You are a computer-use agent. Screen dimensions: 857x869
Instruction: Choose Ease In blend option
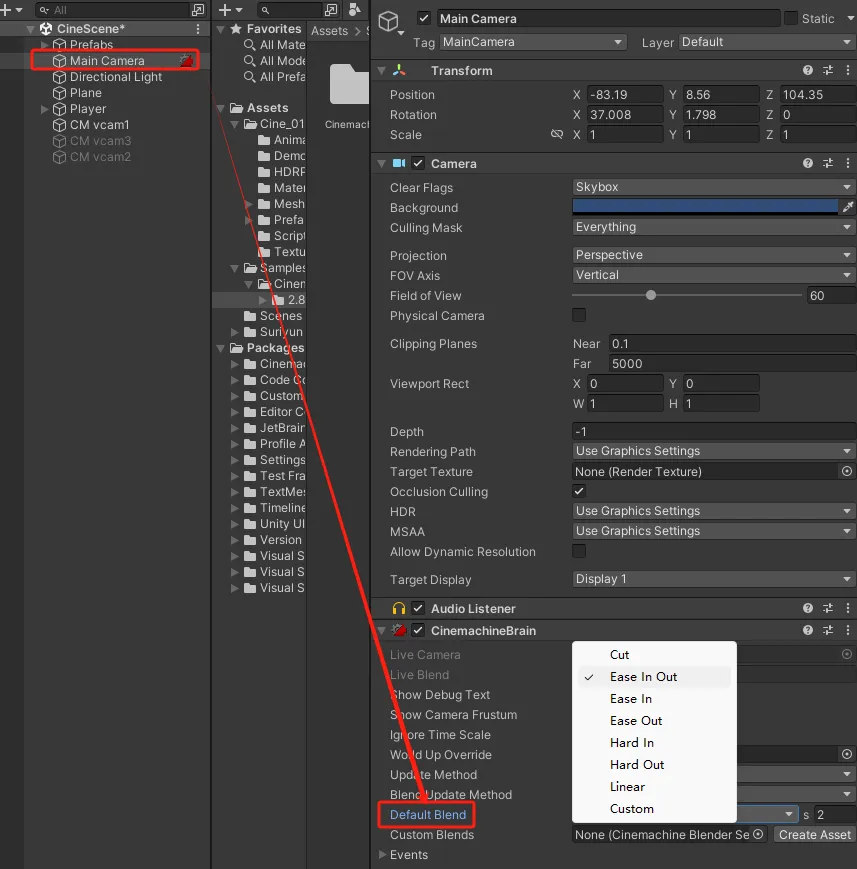(654, 699)
